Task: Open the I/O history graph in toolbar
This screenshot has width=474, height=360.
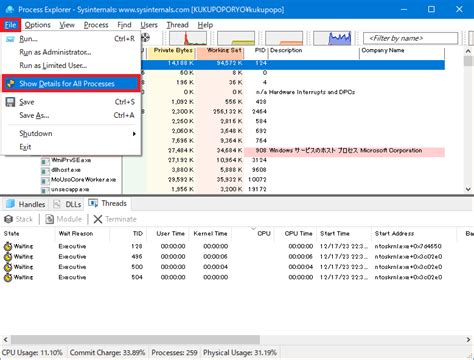Action: 284,38
